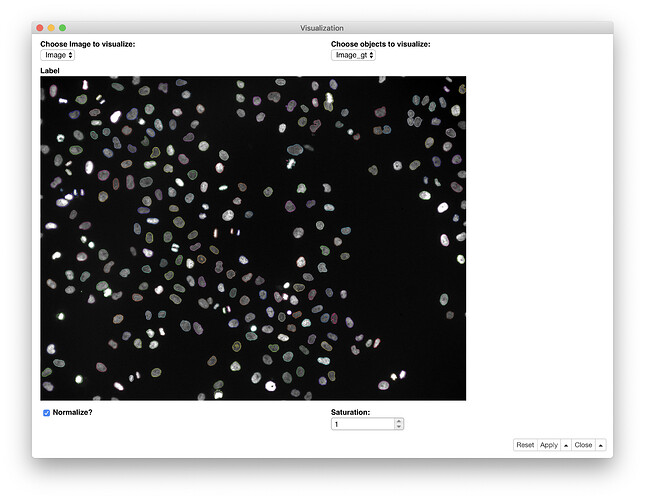The image size is (645, 500).
Task: Minimize the window with the yellow button
Action: [x=51, y=28]
